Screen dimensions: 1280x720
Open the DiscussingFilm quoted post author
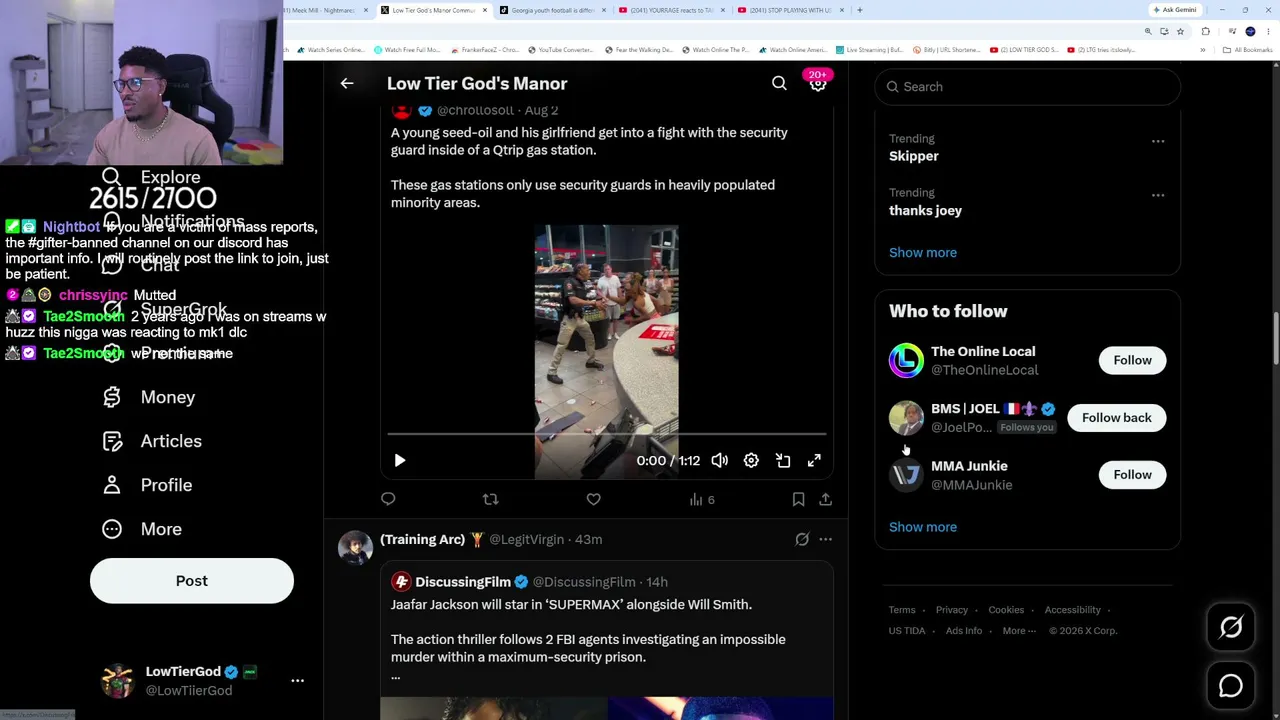pyautogui.click(x=463, y=582)
